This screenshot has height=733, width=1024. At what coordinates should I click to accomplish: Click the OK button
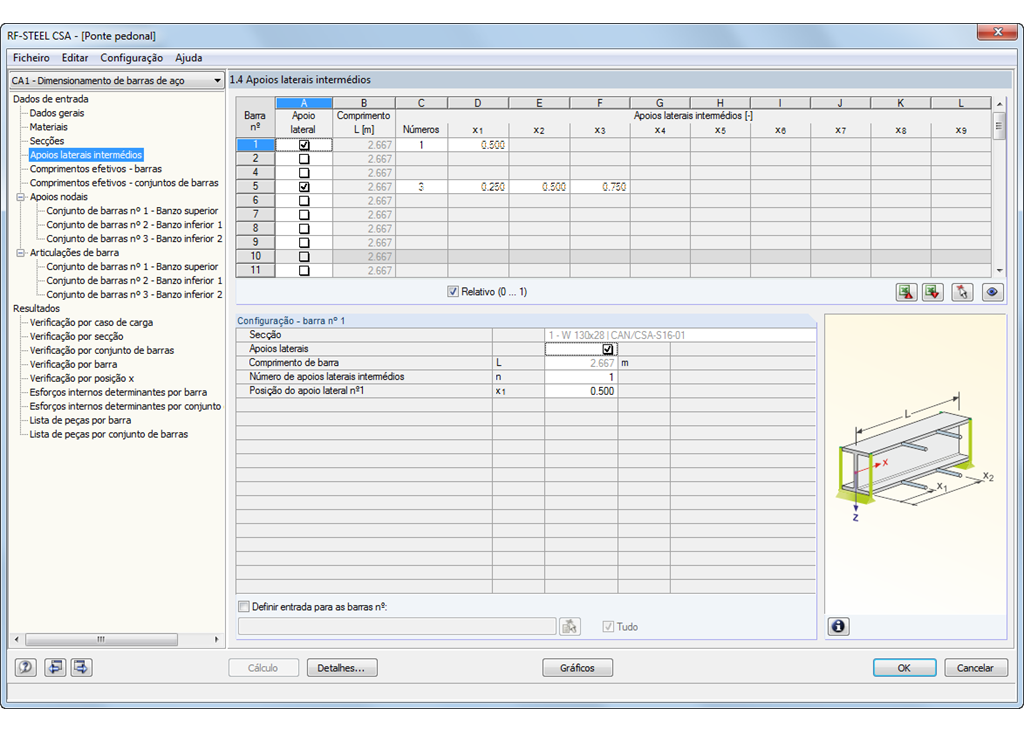pyautogui.click(x=904, y=668)
